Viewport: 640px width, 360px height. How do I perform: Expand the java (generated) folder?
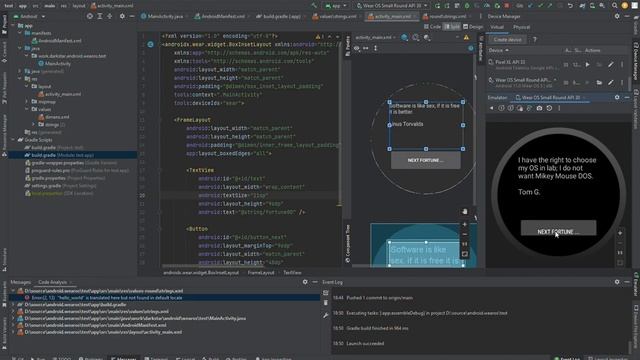20,71
